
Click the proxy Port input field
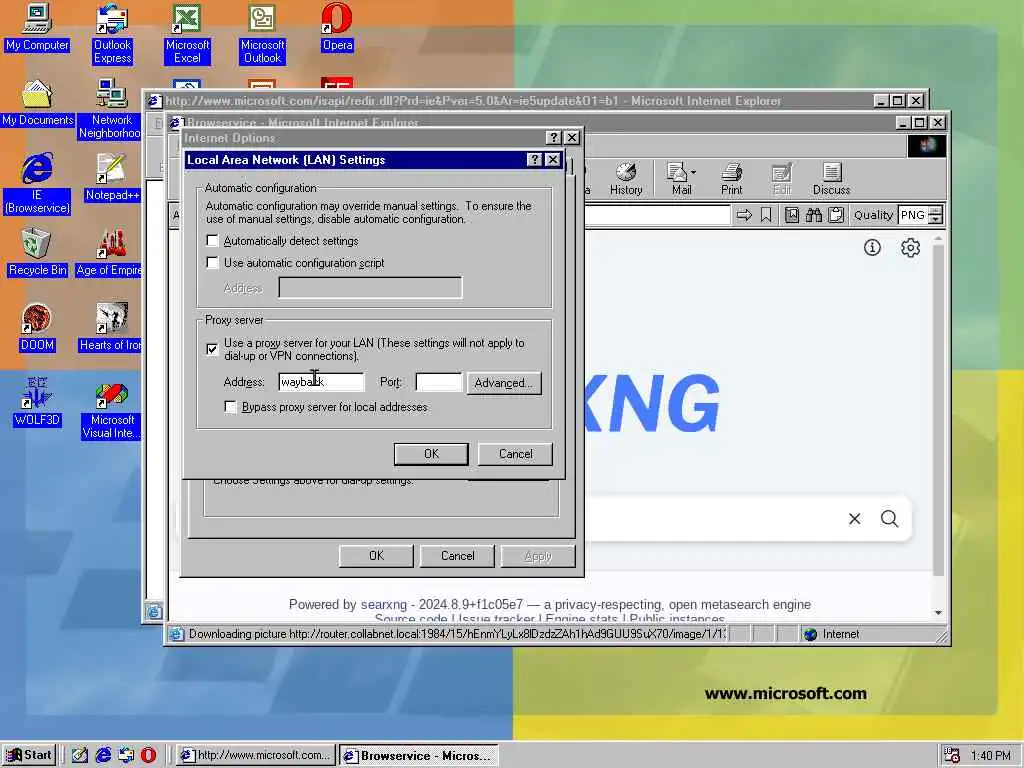click(x=439, y=382)
